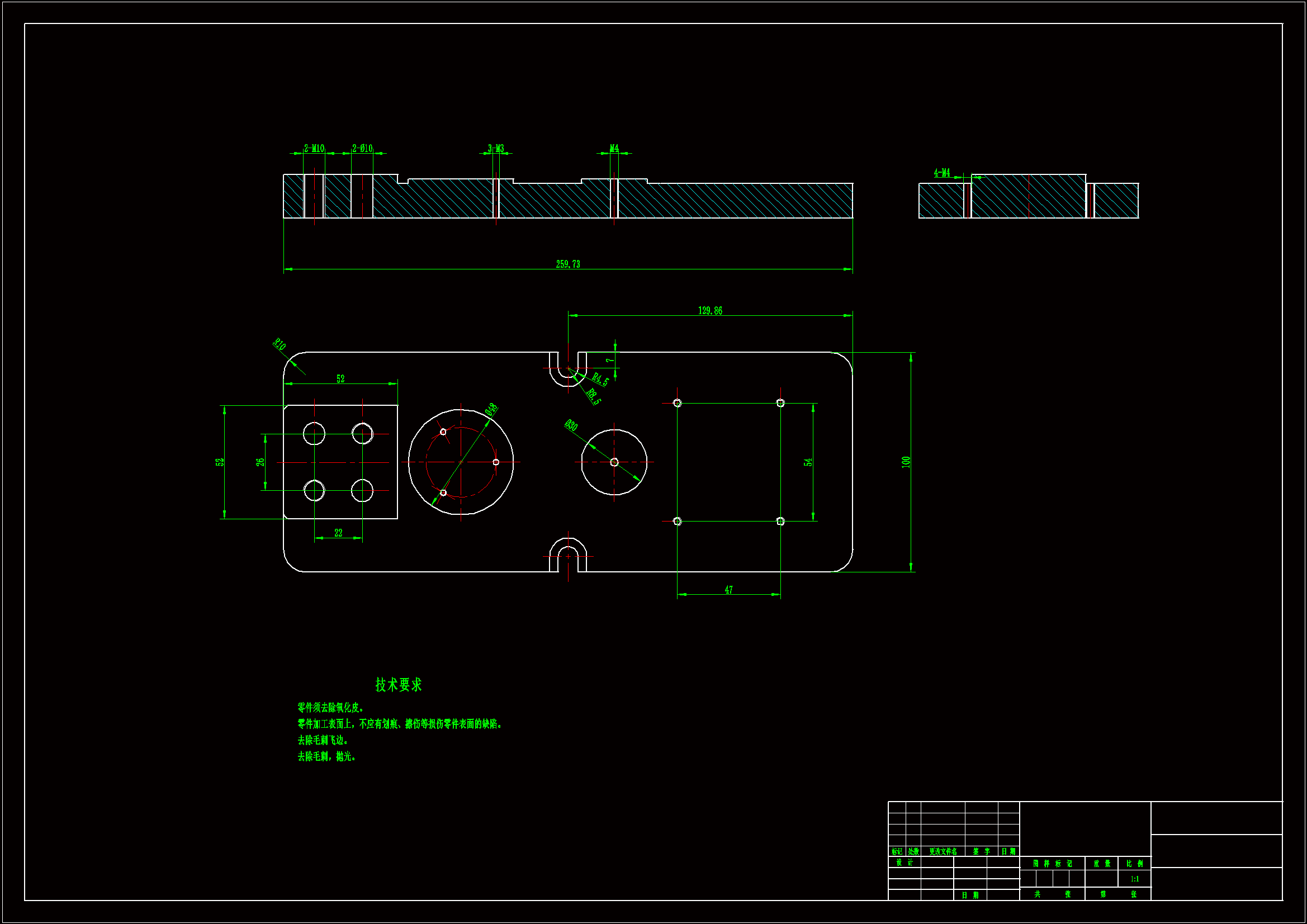Select the 重量 weight header cell
The image size is (1307, 924).
pyautogui.click(x=1101, y=864)
